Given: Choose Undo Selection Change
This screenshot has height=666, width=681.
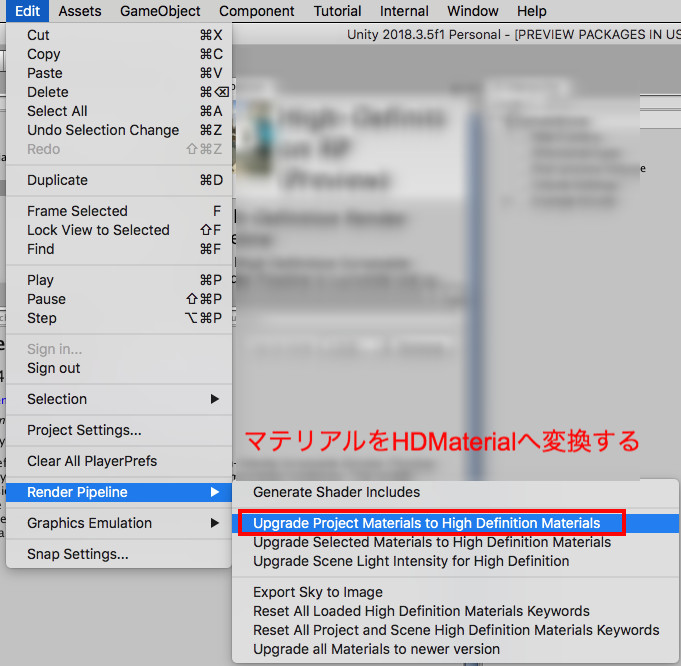Looking at the screenshot, I should pyautogui.click(x=119, y=130).
